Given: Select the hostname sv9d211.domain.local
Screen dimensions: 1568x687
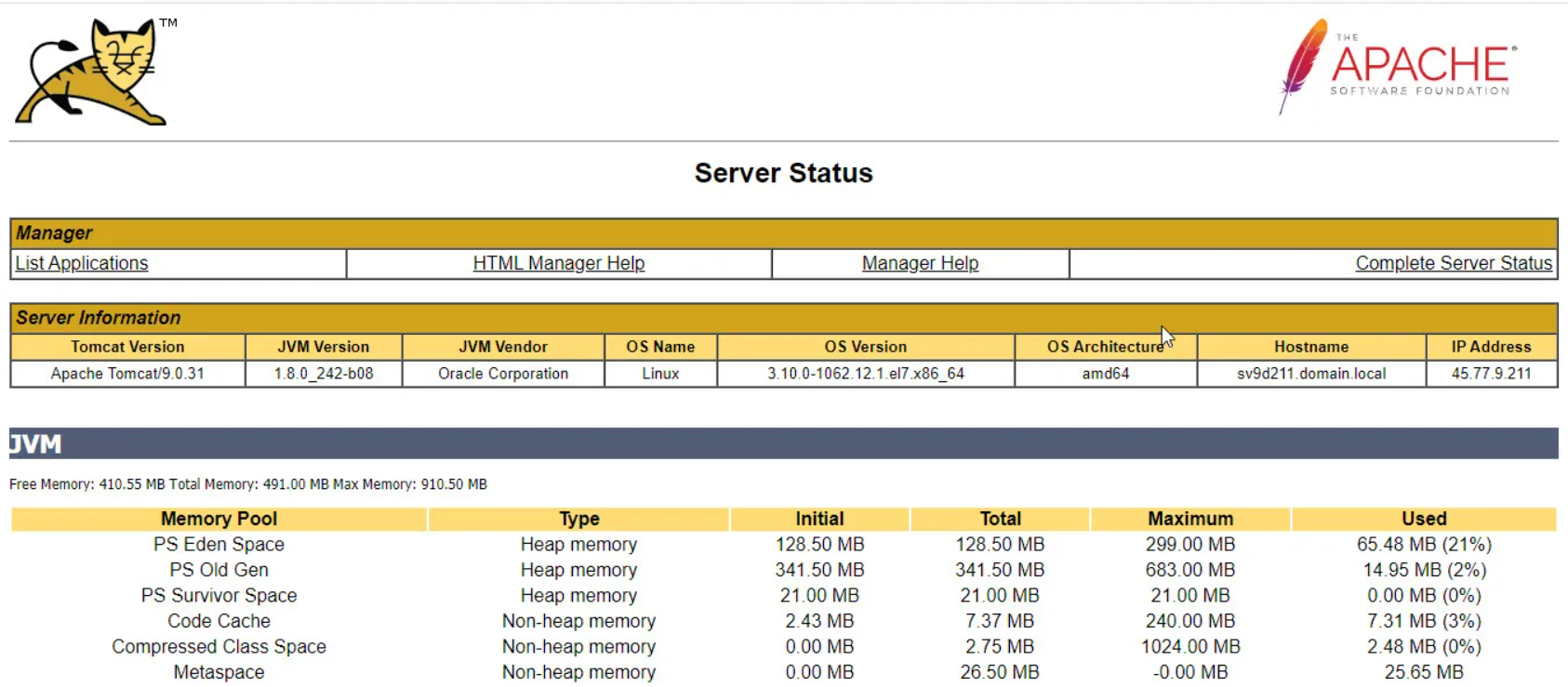Looking at the screenshot, I should pos(1310,374).
